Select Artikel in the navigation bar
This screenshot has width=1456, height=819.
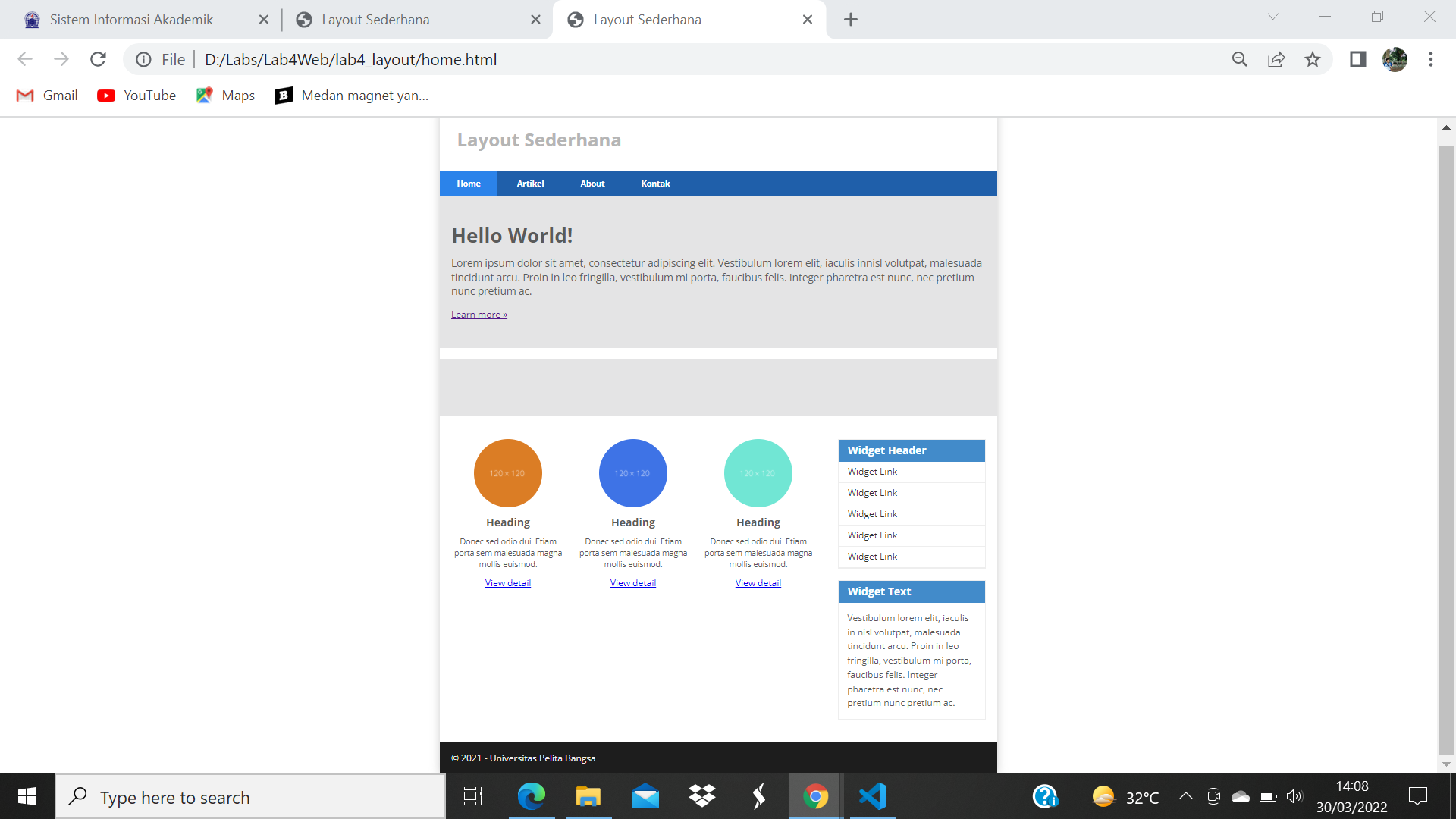(530, 184)
